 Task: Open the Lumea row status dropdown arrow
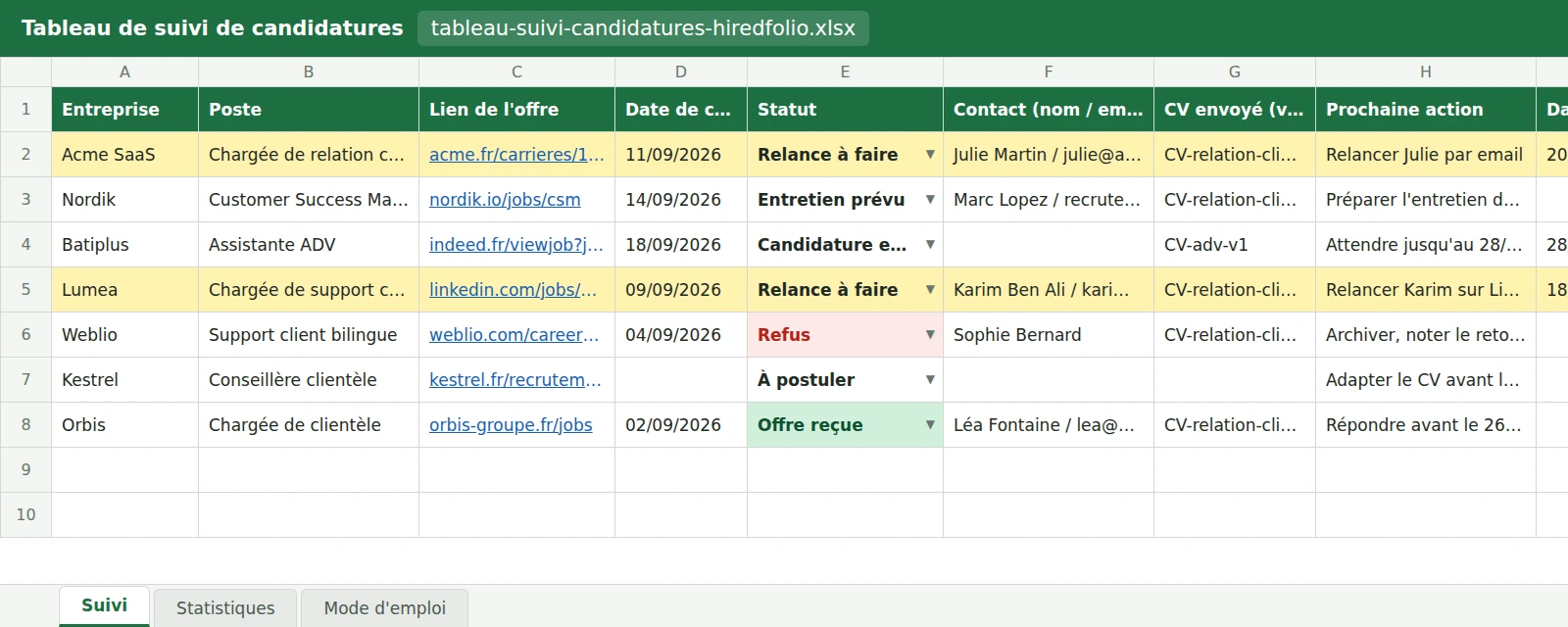[x=930, y=290]
